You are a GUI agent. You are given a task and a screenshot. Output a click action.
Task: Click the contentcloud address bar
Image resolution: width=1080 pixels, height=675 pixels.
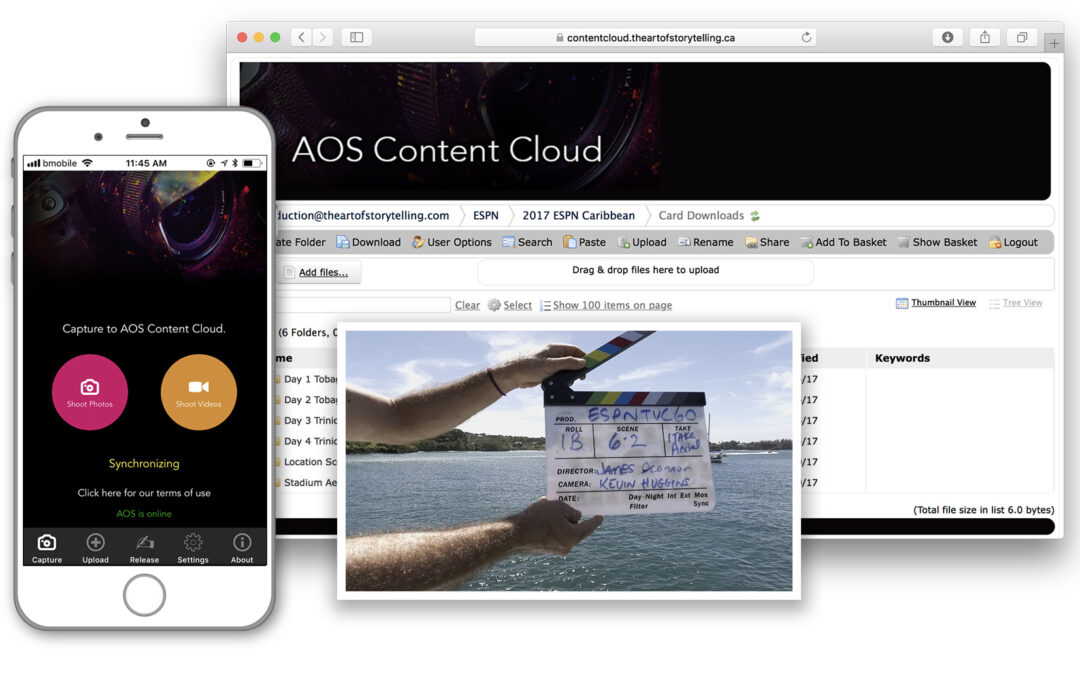pyautogui.click(x=645, y=37)
